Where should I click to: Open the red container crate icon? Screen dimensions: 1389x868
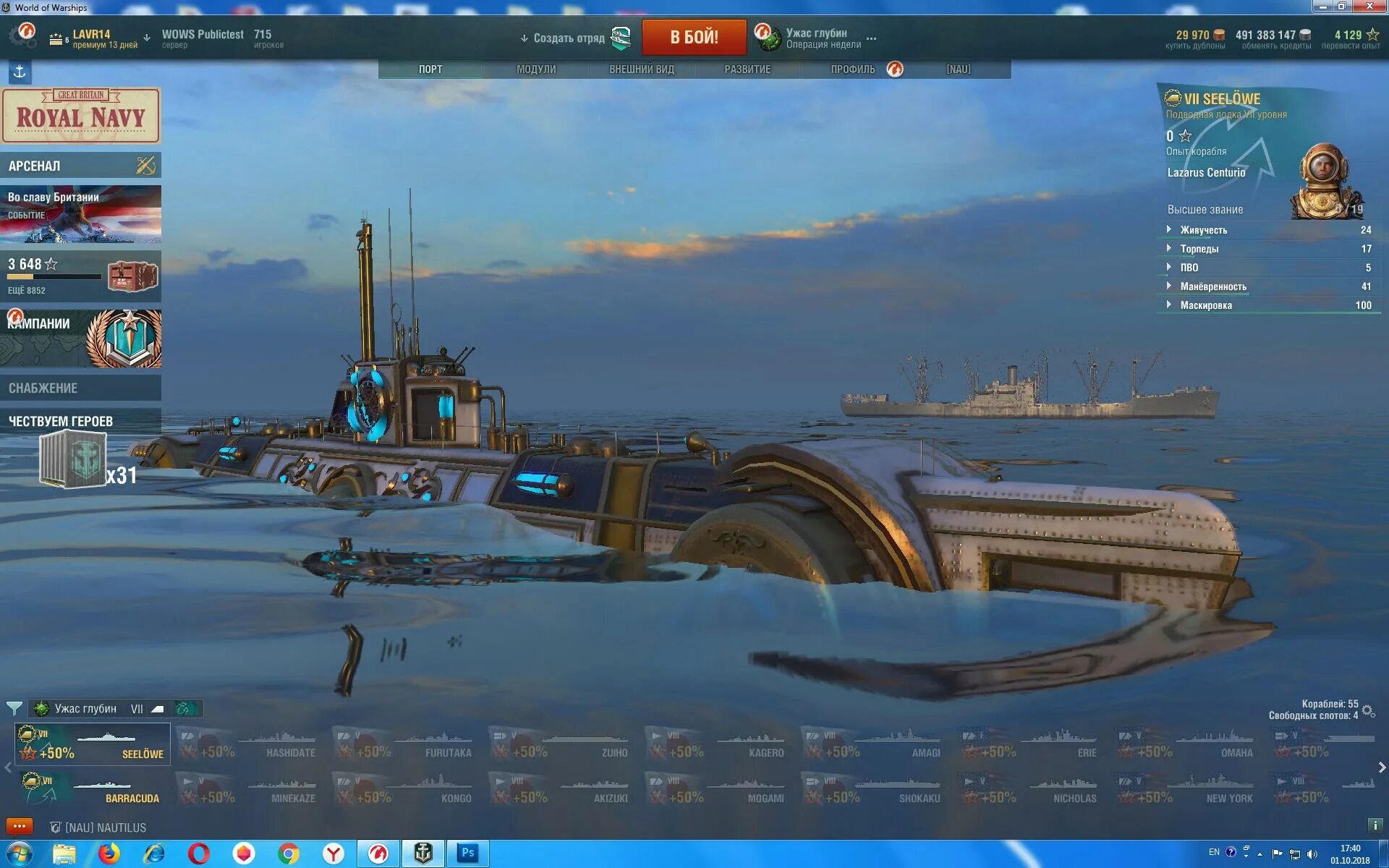click(133, 276)
